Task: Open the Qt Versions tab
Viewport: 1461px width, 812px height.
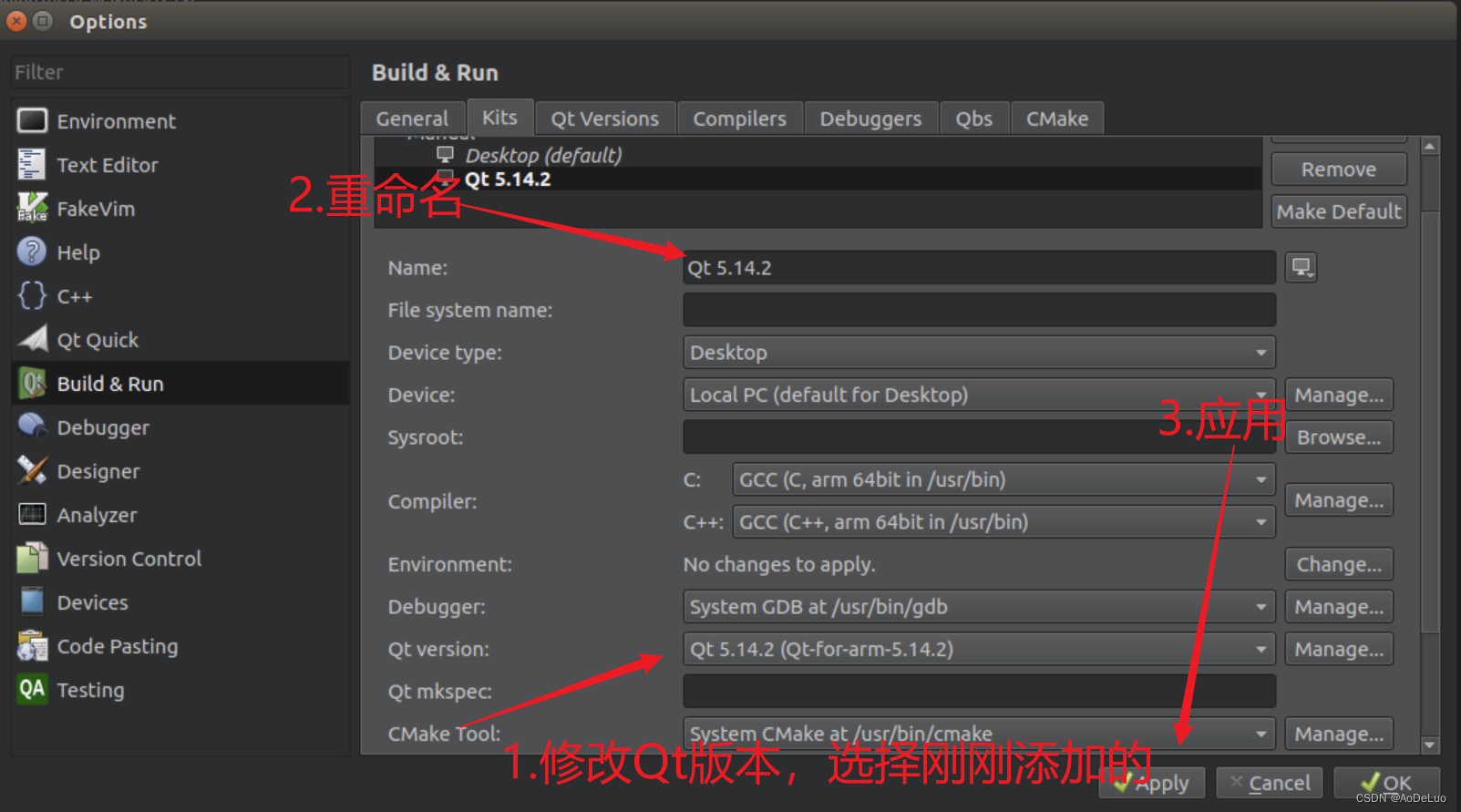Action: (605, 118)
